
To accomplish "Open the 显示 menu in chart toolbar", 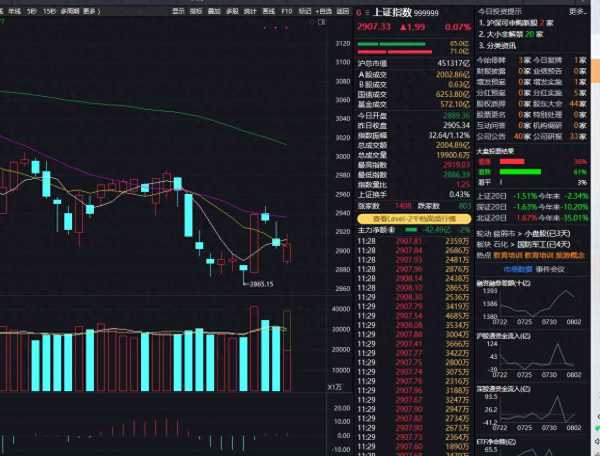I will click(x=178, y=11).
